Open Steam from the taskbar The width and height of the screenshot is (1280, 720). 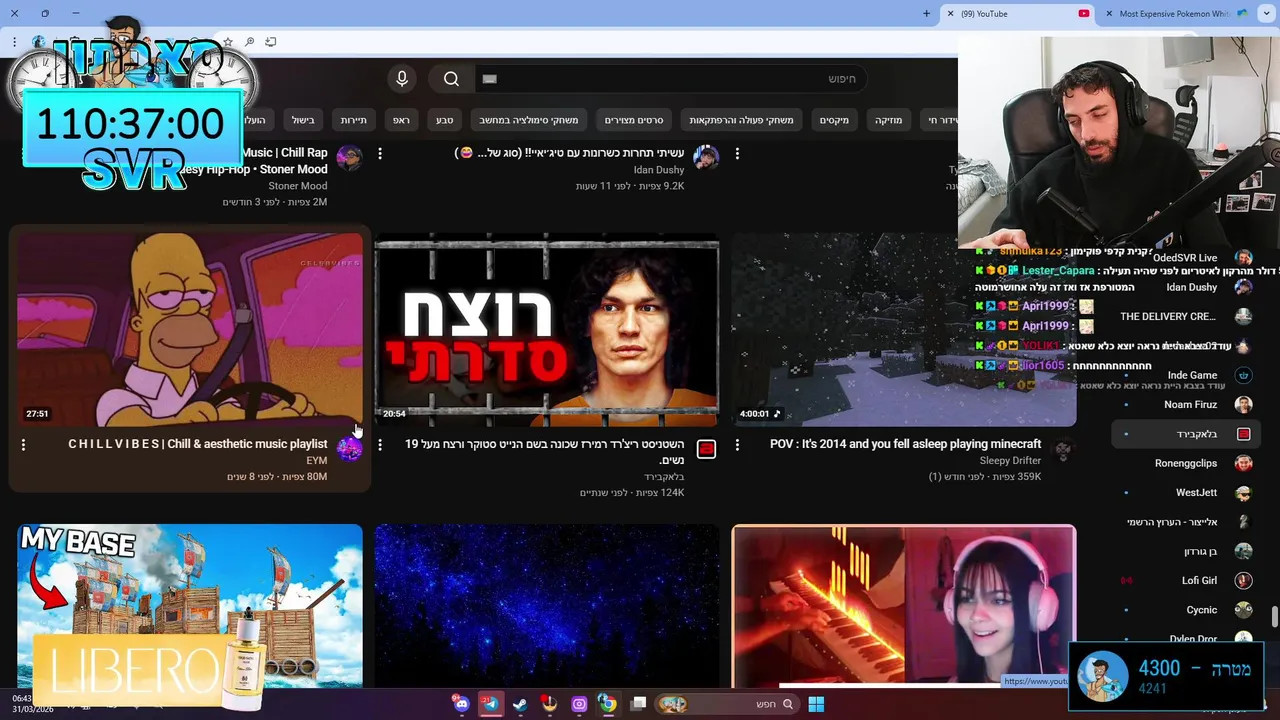click(520, 704)
